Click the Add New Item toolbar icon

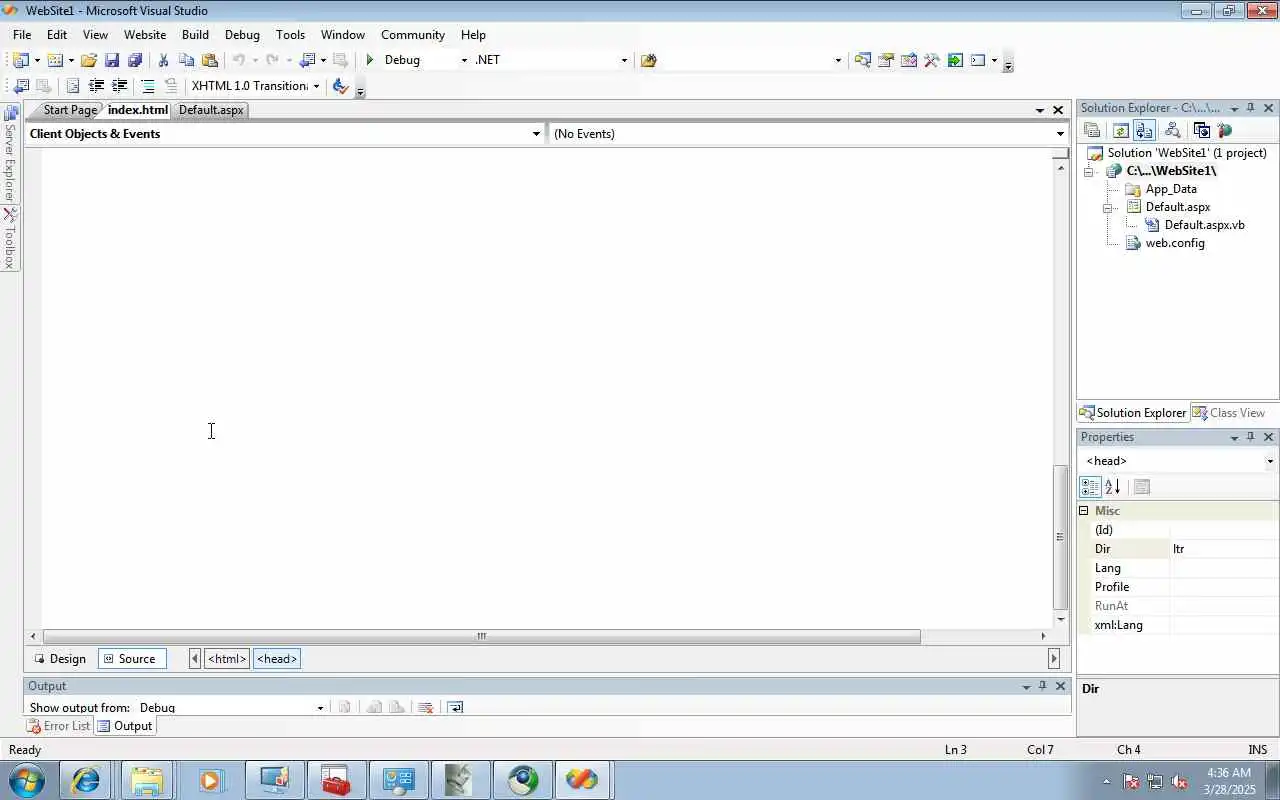(x=55, y=60)
